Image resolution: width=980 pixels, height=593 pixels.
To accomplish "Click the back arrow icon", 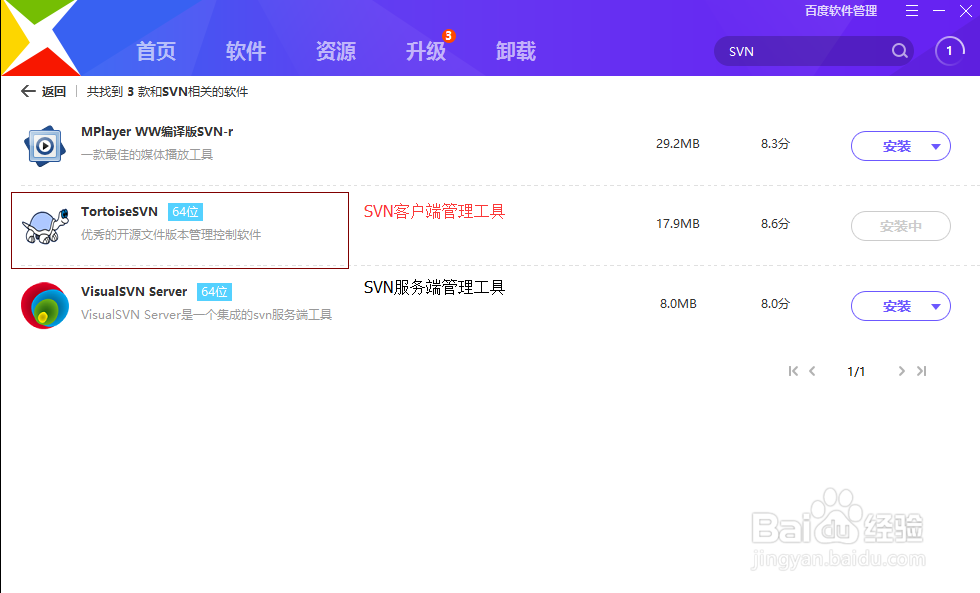I will tap(28, 91).
